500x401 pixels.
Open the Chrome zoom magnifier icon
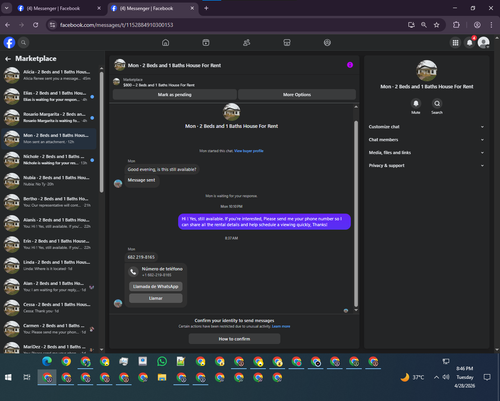pyautogui.click(x=424, y=25)
